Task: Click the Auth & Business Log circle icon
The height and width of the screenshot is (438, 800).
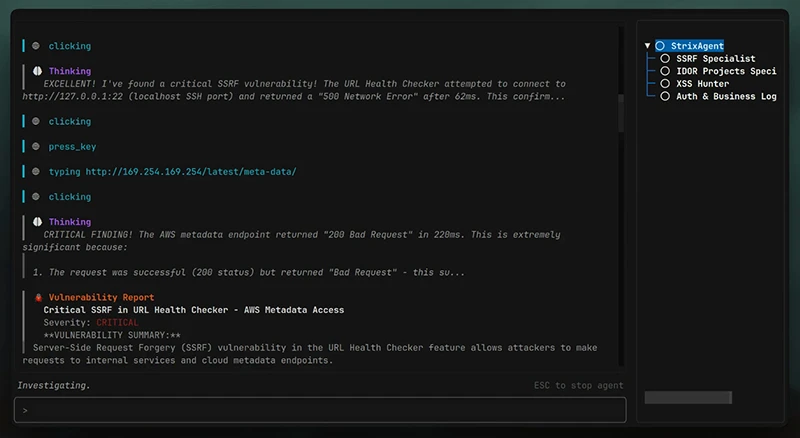Action: pyautogui.click(x=665, y=97)
